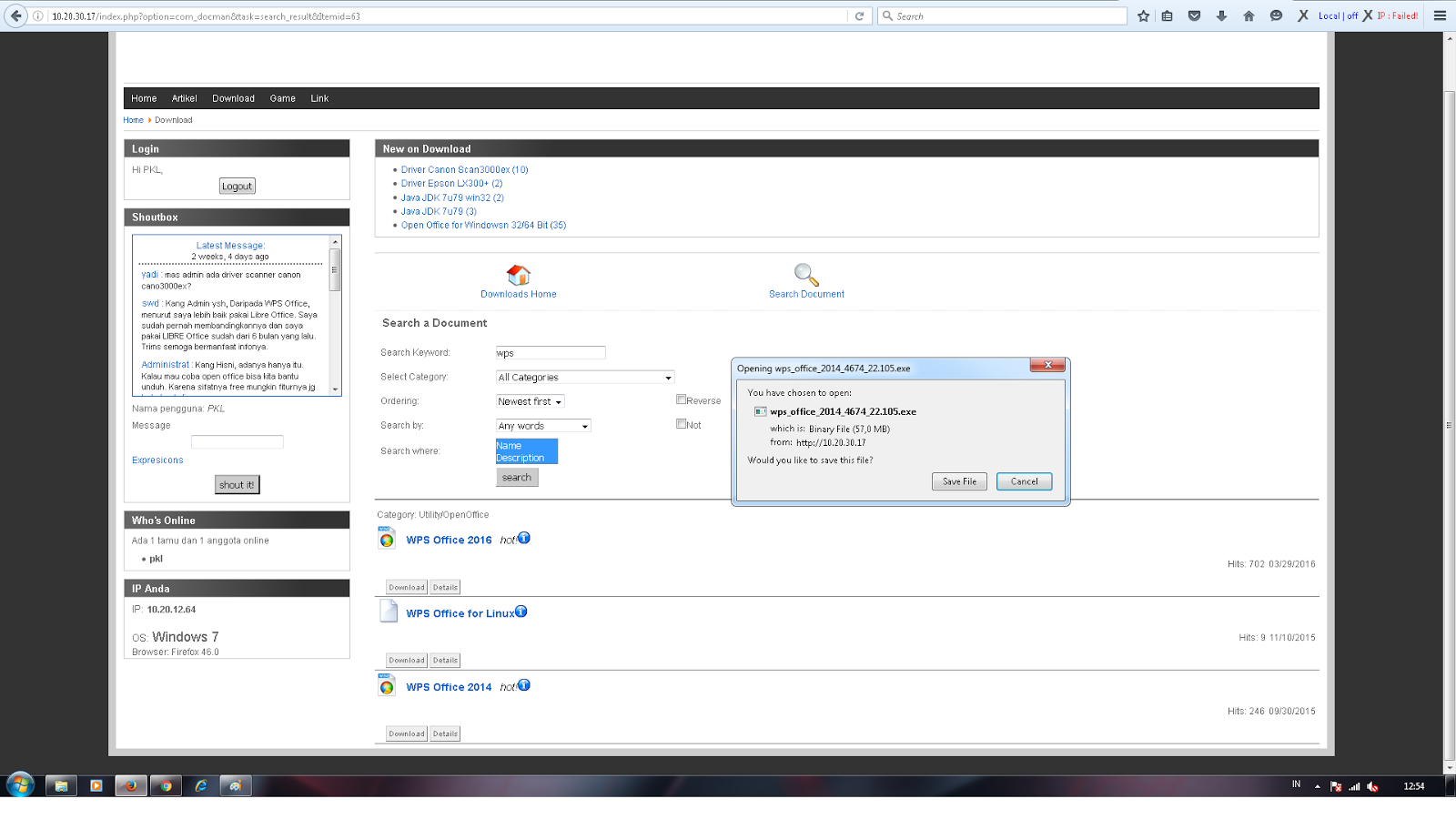
Task: Click Details button for WPS Office 2016
Action: coord(445,587)
